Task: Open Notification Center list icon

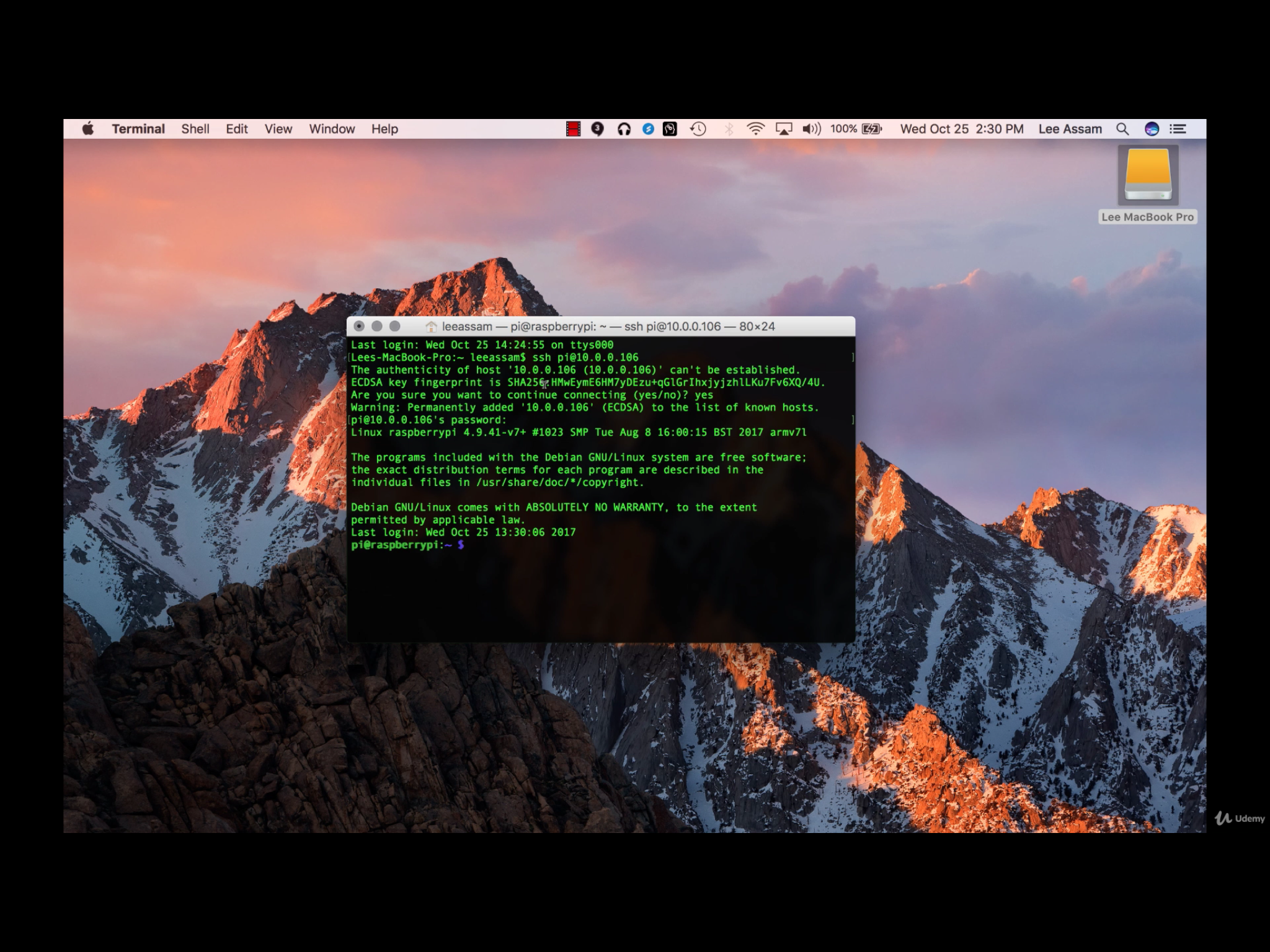Action: coord(1178,129)
